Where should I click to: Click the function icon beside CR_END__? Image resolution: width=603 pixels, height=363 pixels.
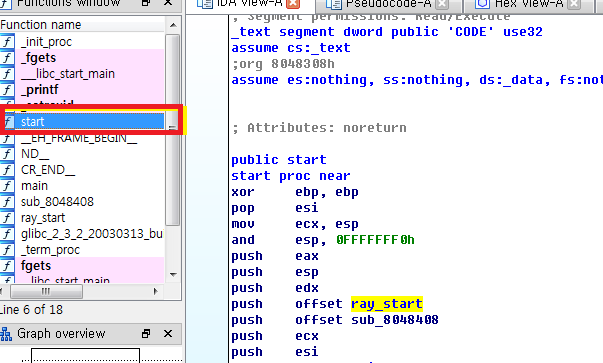point(7,170)
